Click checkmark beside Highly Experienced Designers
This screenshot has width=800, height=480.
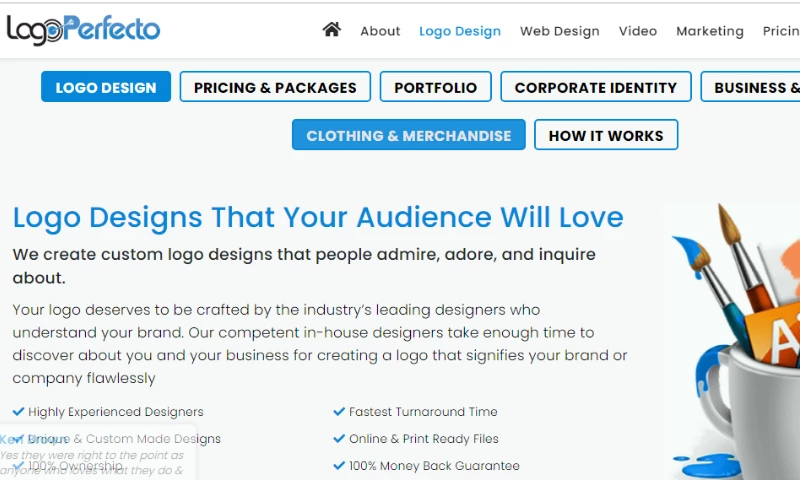(x=19, y=411)
